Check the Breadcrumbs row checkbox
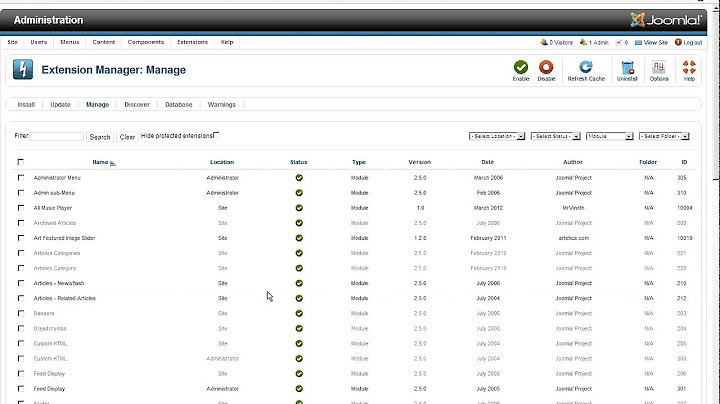720x404 pixels. 21,329
